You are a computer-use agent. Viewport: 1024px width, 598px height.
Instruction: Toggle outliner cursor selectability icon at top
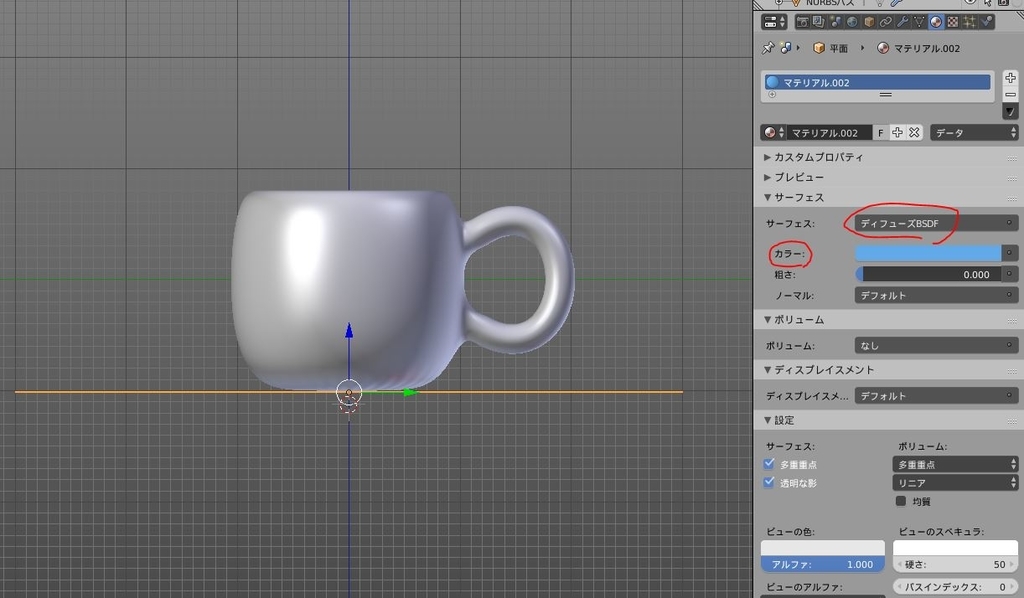(988, 3)
